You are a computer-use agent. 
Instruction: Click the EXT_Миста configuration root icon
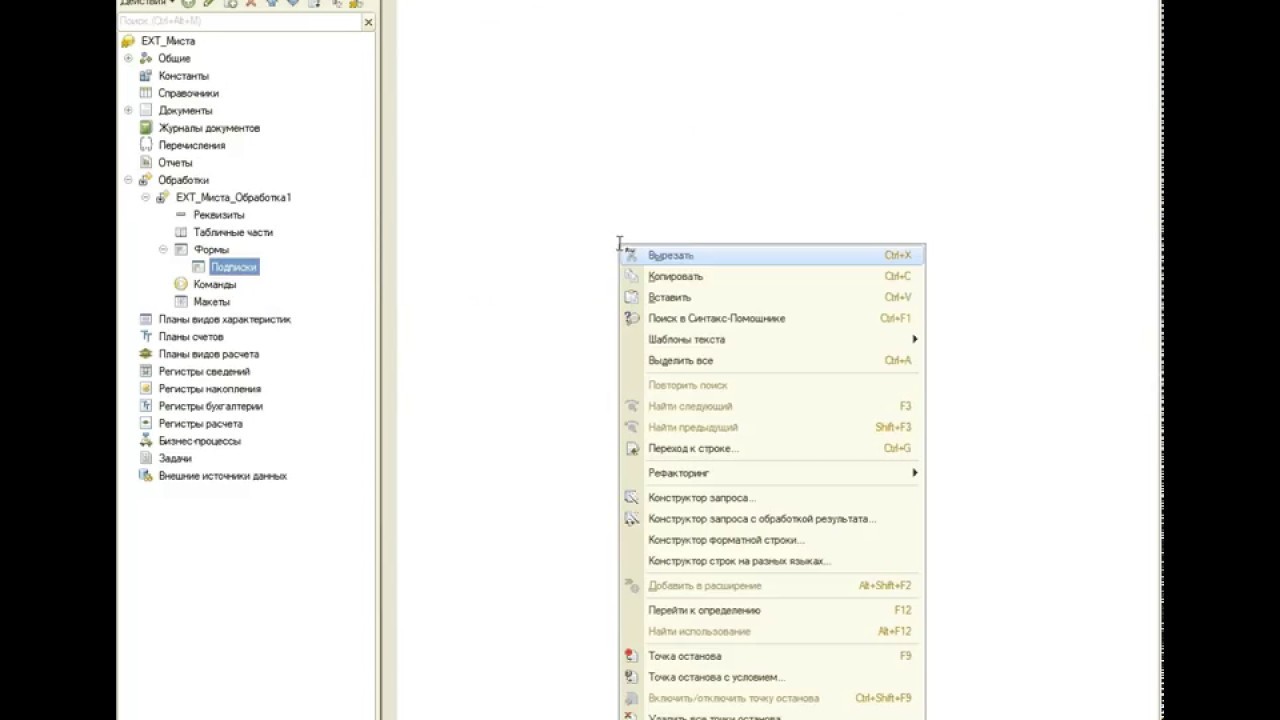(128, 41)
